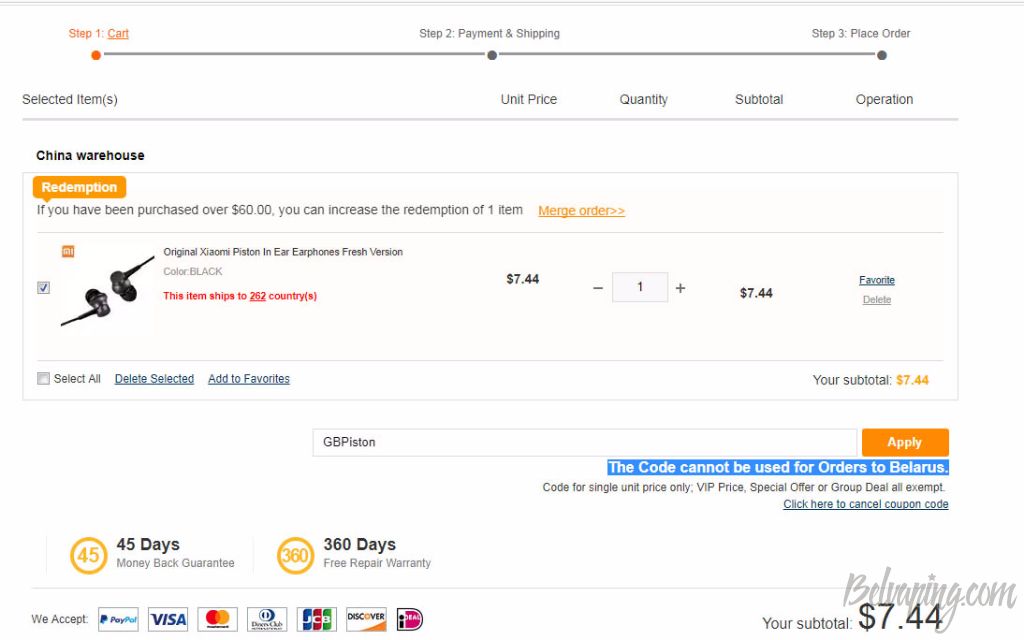
Task: Click the 360 Days warranty badge icon
Action: tap(295, 556)
